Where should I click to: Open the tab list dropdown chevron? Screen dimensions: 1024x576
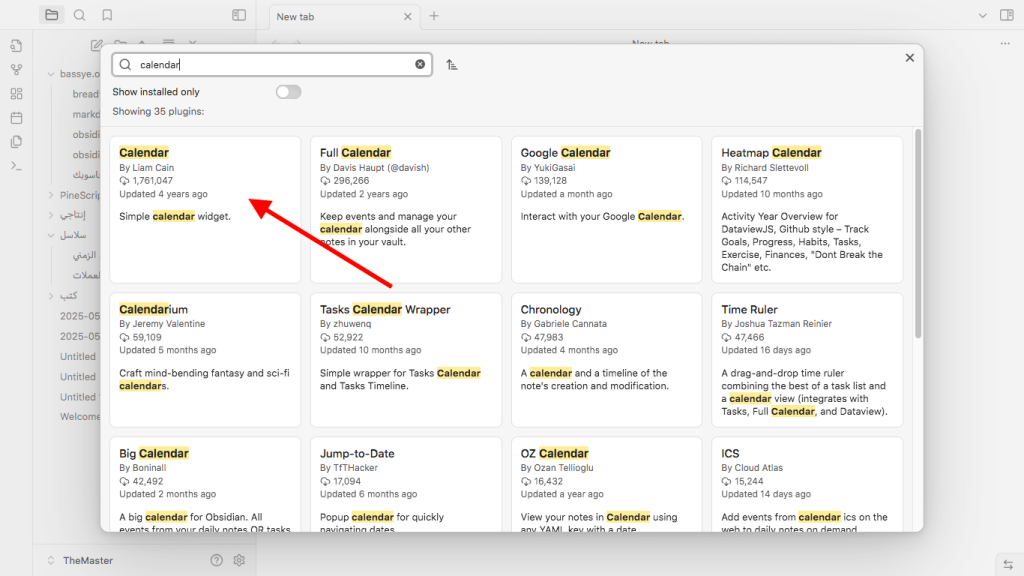[982, 16]
